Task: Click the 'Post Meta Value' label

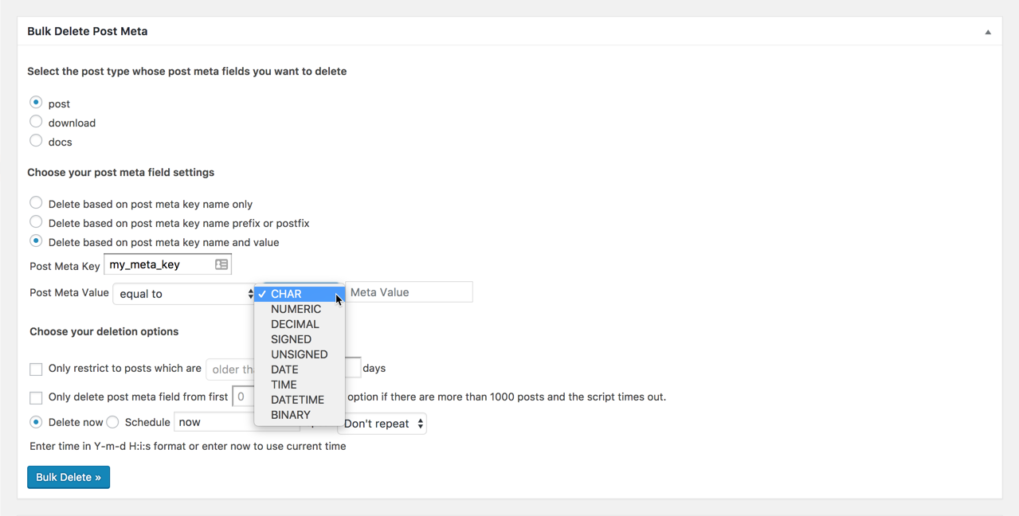Action: coord(69,292)
